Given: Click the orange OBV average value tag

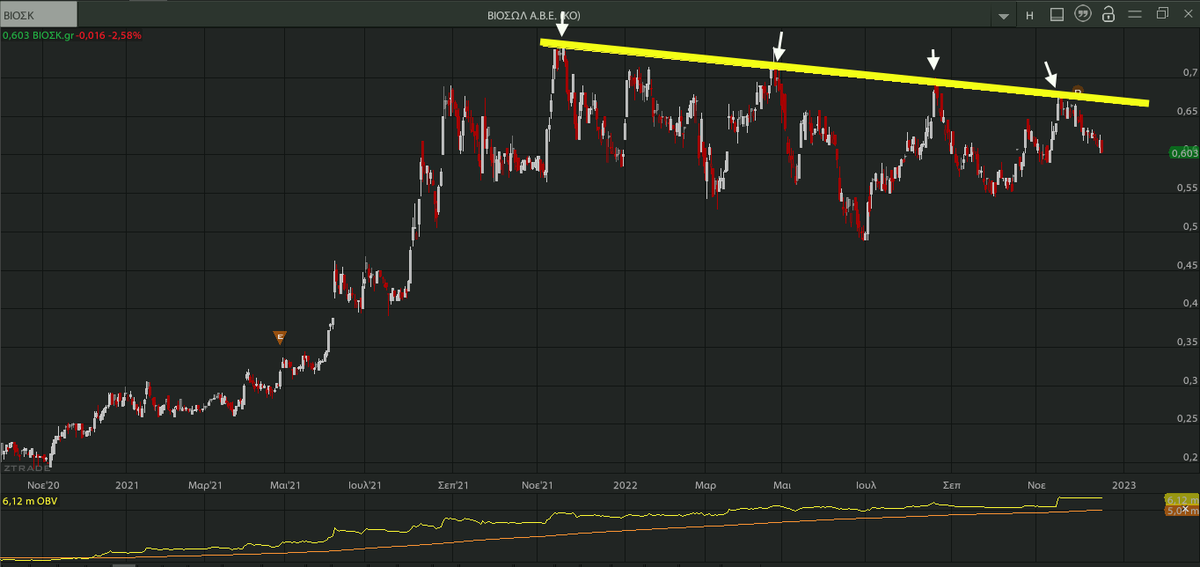Looking at the screenshot, I should click(1181, 511).
